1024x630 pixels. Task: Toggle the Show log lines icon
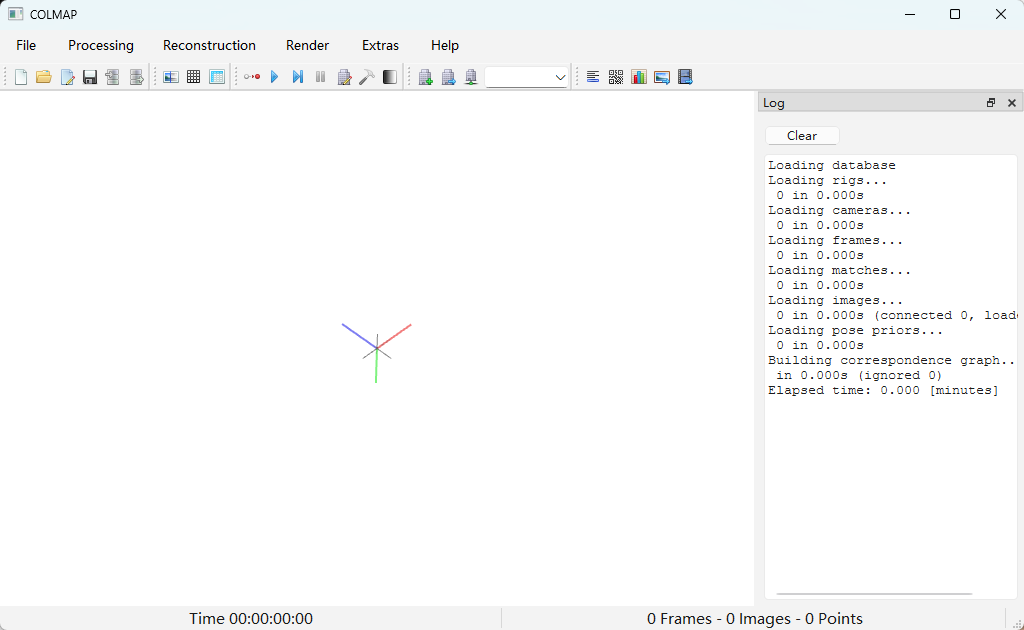click(593, 77)
